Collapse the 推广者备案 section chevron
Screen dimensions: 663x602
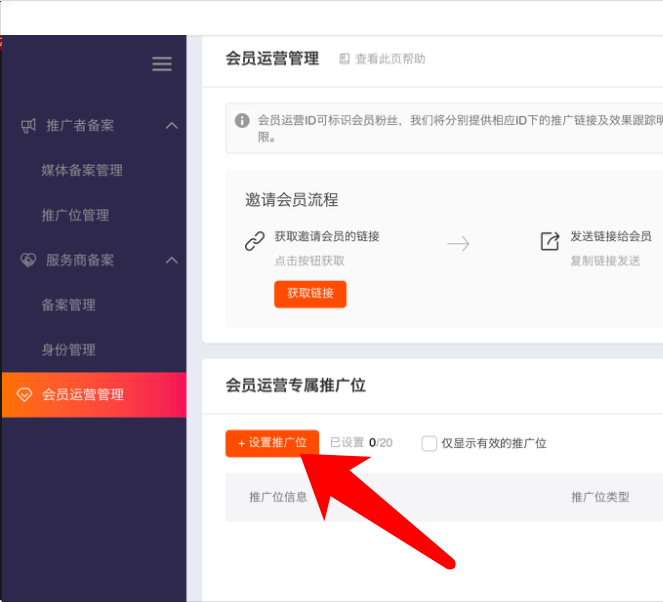click(x=171, y=126)
